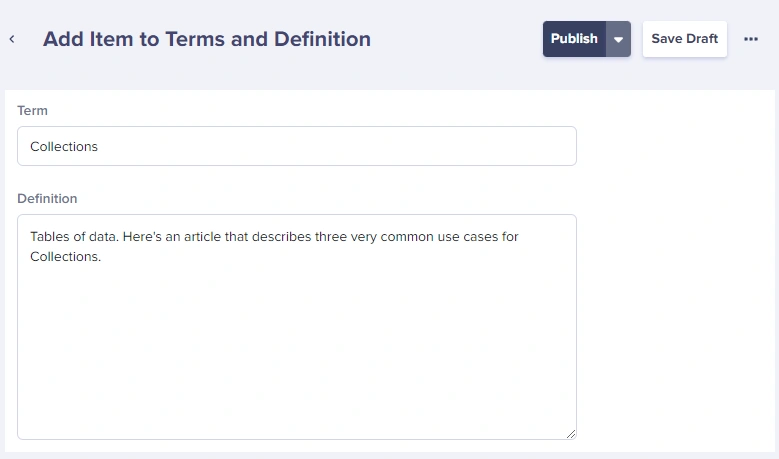Grab the Definition textarea resize handle
Viewport: 779px width, 459px height.
point(571,434)
